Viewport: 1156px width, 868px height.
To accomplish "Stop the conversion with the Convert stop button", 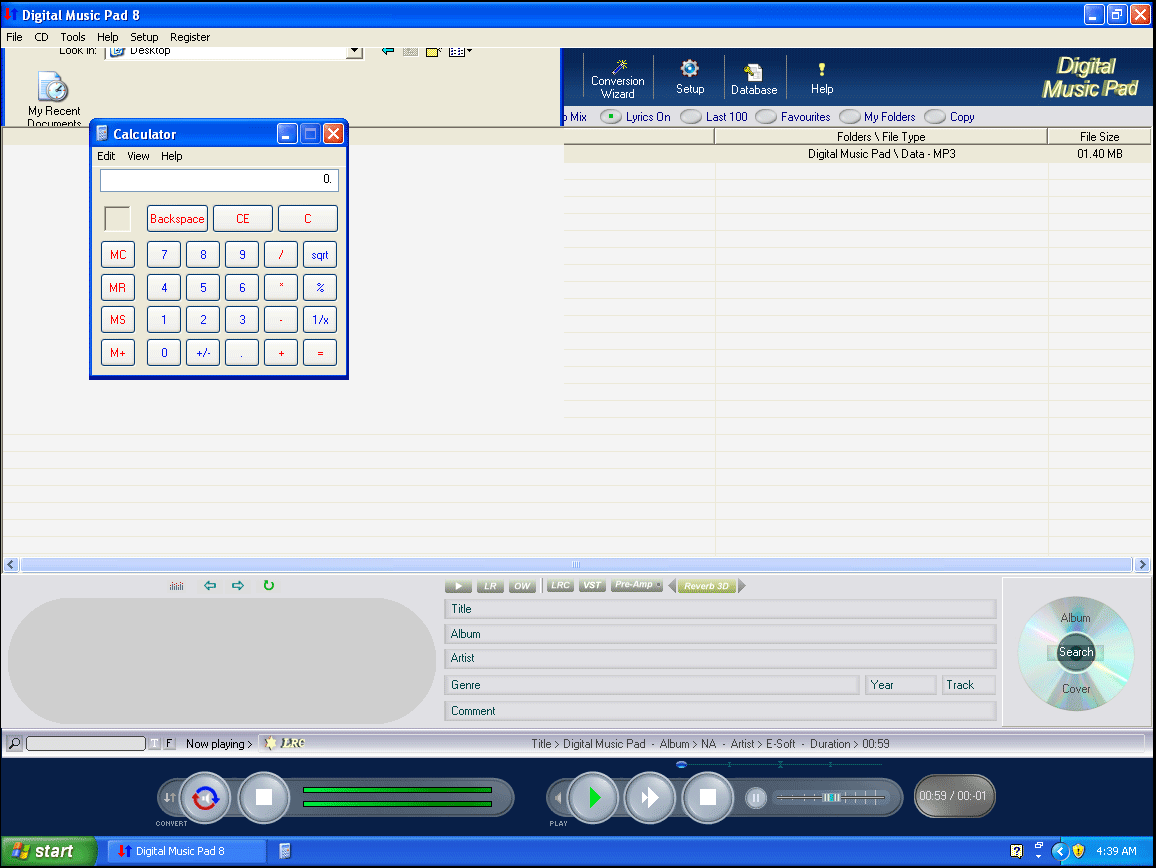I will (264, 797).
